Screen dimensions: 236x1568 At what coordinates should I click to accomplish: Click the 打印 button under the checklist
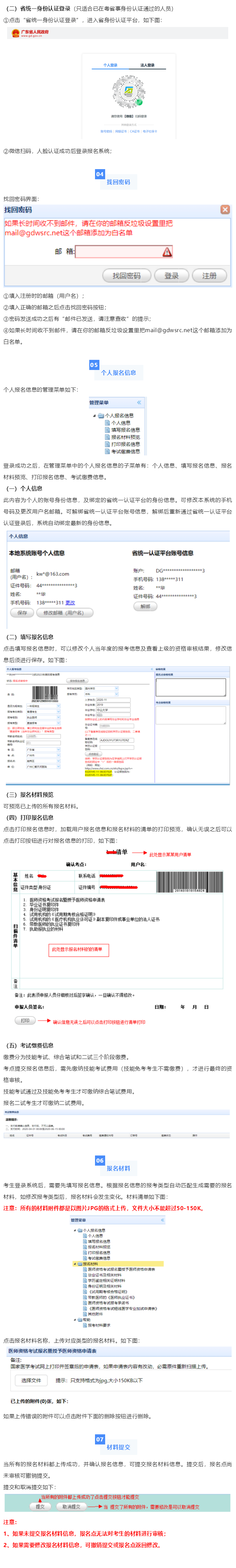click(x=25, y=1021)
